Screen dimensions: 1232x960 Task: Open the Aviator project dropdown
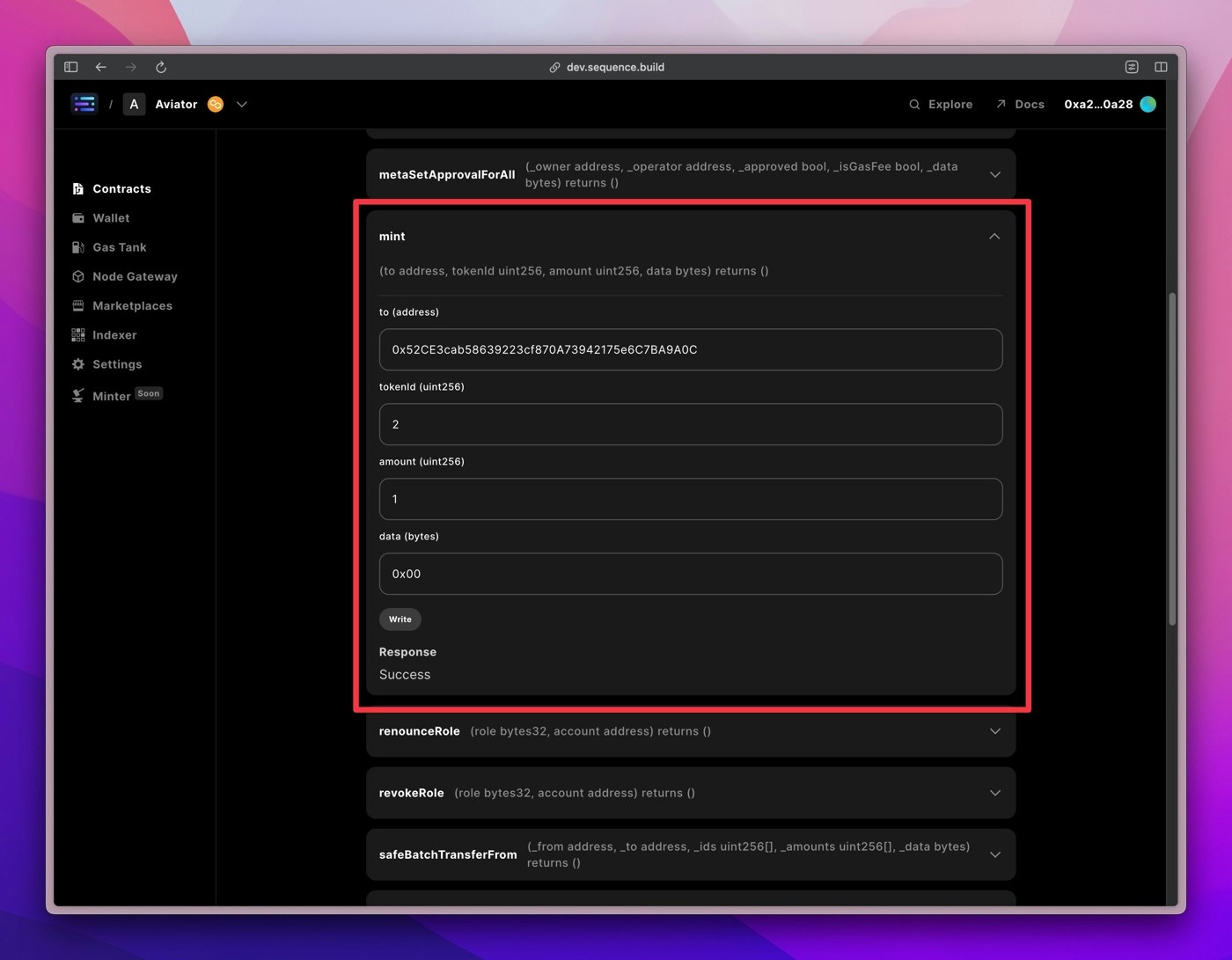[x=242, y=104]
